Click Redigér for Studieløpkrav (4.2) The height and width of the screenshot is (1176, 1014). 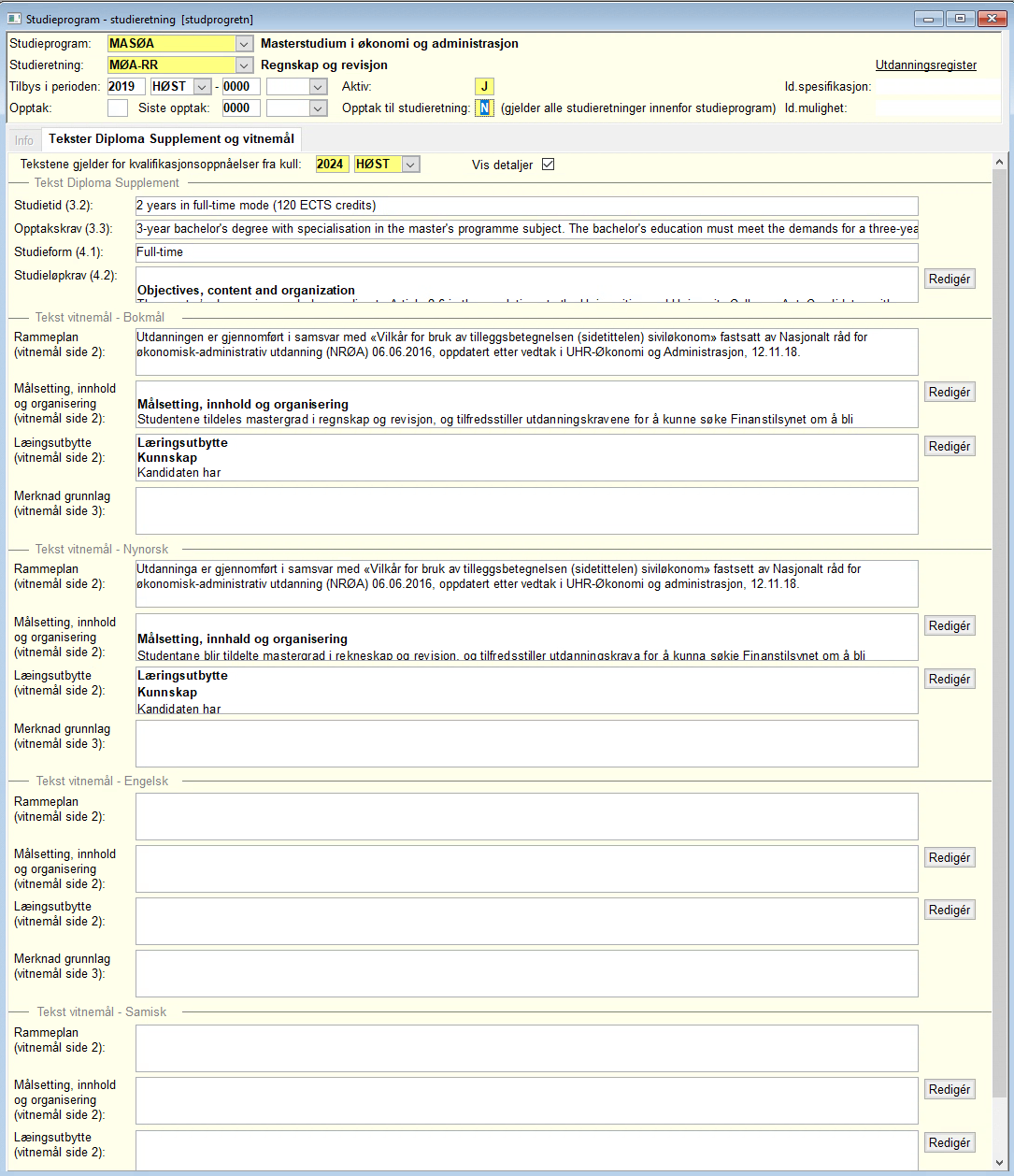pos(950,279)
